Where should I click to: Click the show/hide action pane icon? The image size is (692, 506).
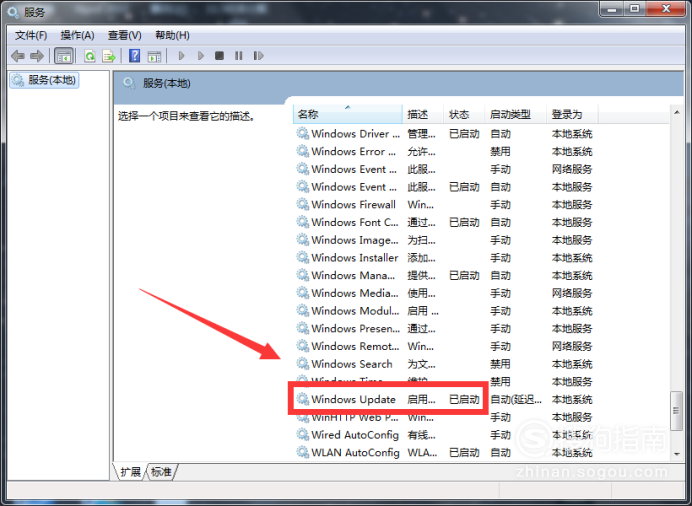point(154,56)
